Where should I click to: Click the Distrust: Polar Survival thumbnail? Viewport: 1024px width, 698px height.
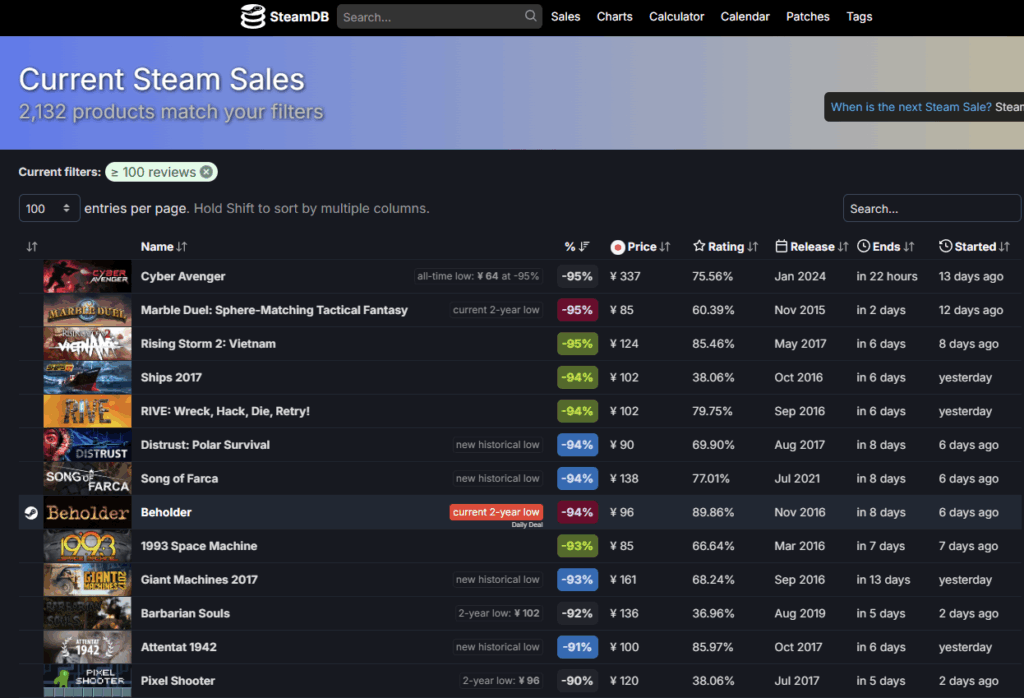click(87, 445)
